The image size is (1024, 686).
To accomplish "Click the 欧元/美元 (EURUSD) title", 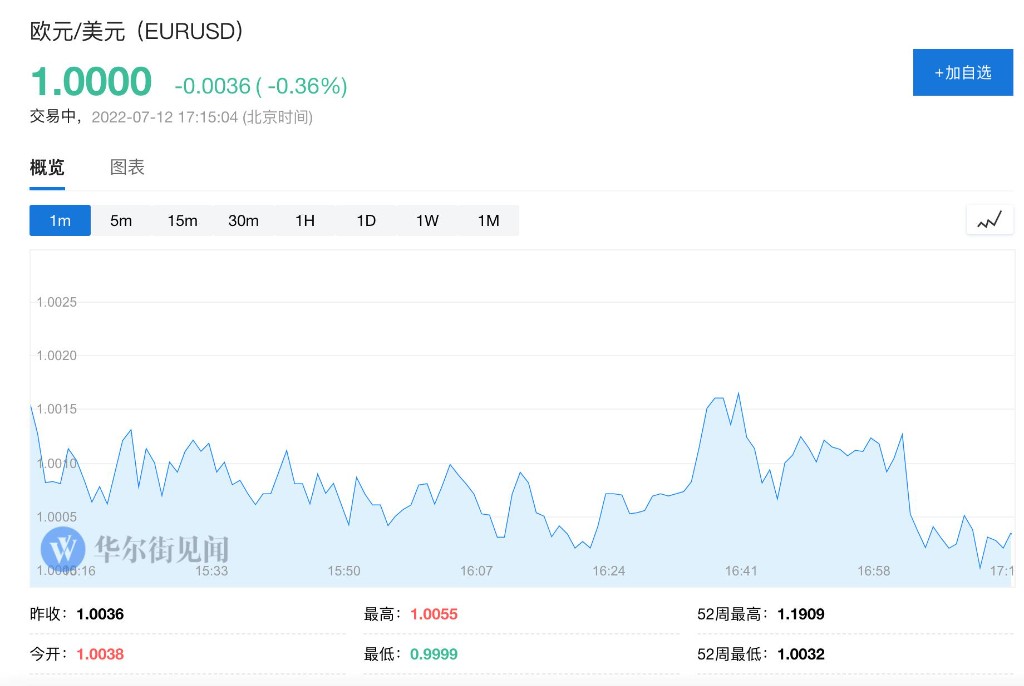I will (137, 31).
